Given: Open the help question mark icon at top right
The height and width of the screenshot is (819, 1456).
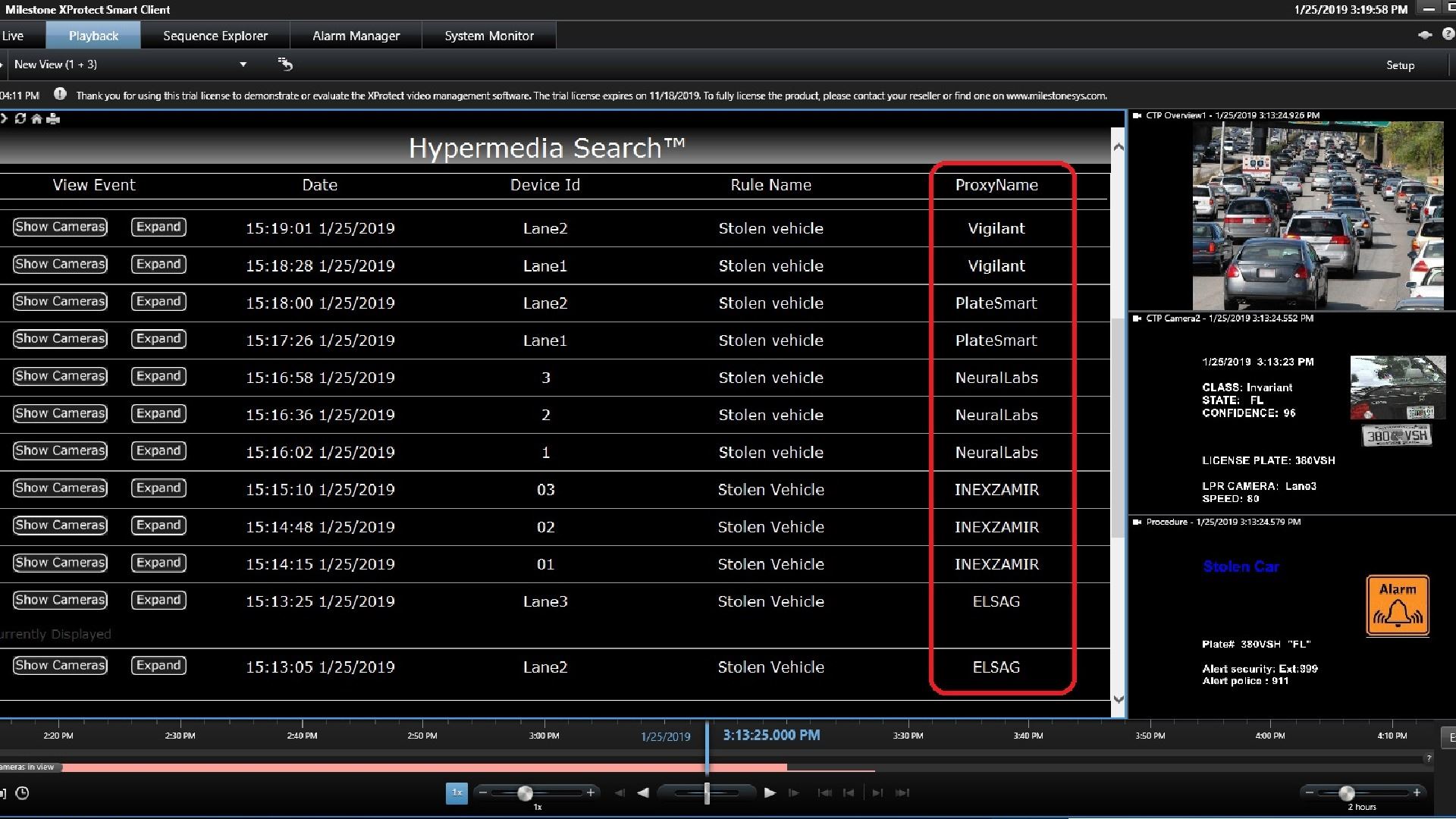Looking at the screenshot, I should tap(1447, 35).
